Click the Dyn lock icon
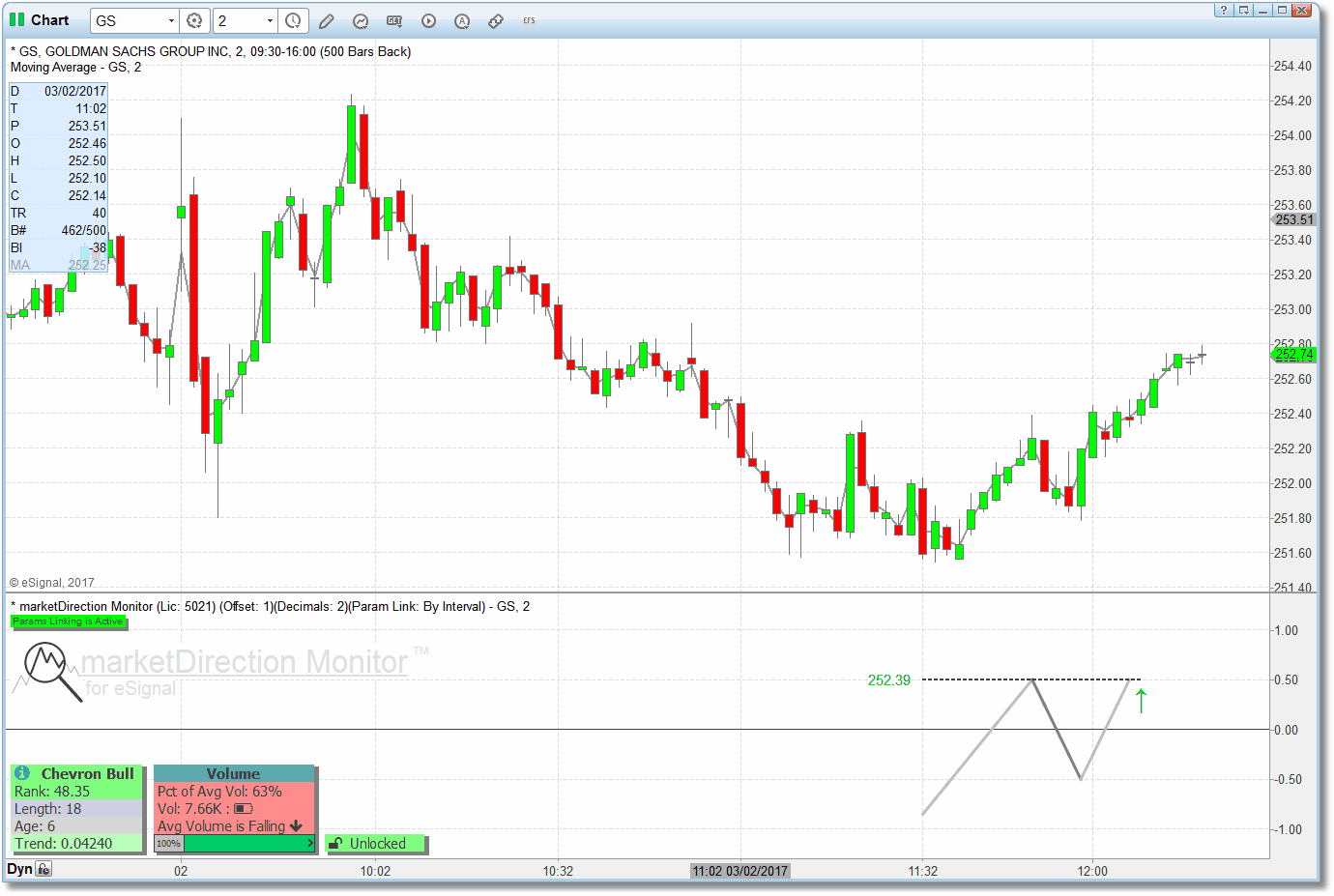This screenshot has height=896, width=1334. click(43, 869)
